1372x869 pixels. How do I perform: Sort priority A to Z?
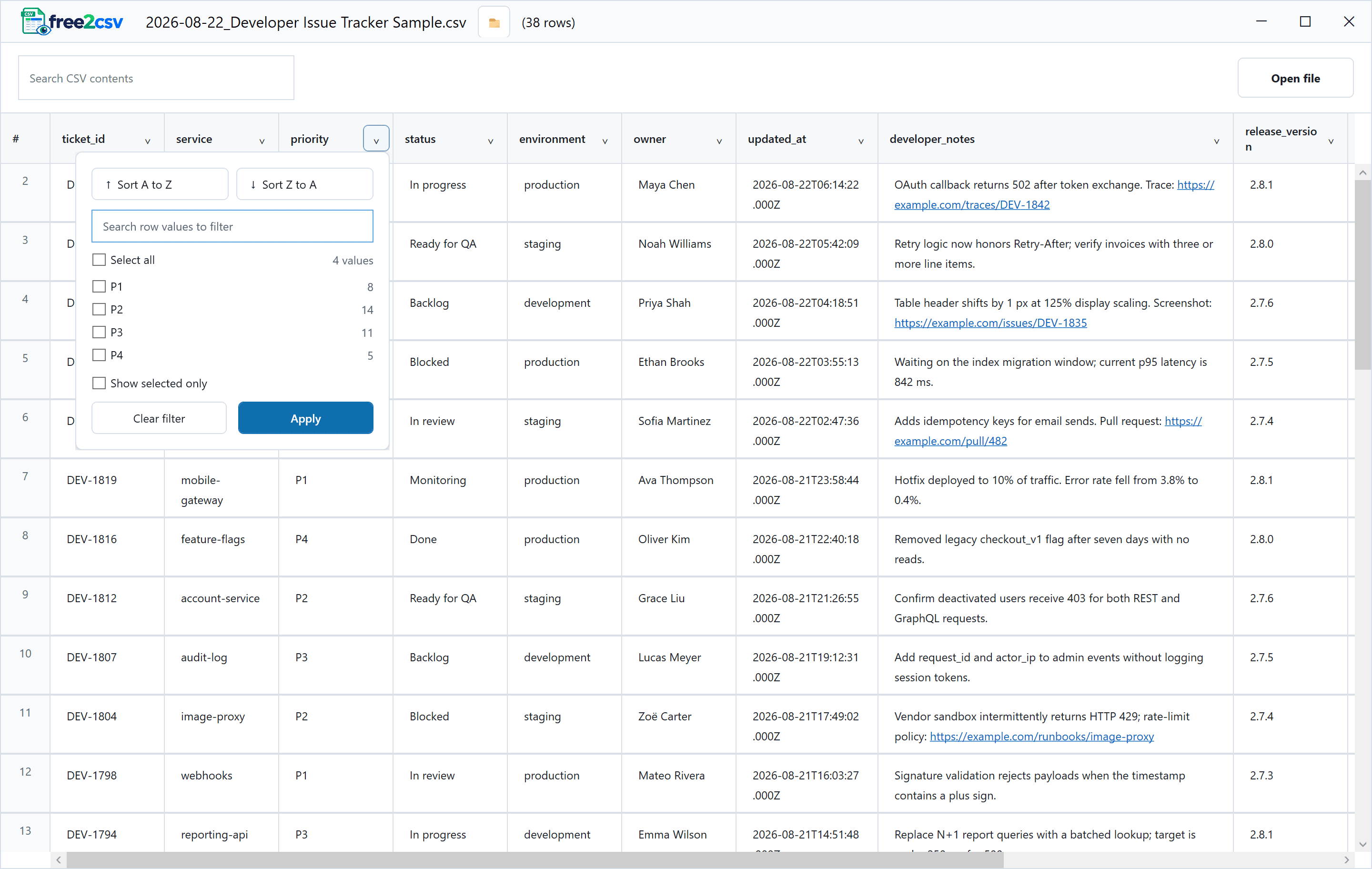(x=160, y=184)
